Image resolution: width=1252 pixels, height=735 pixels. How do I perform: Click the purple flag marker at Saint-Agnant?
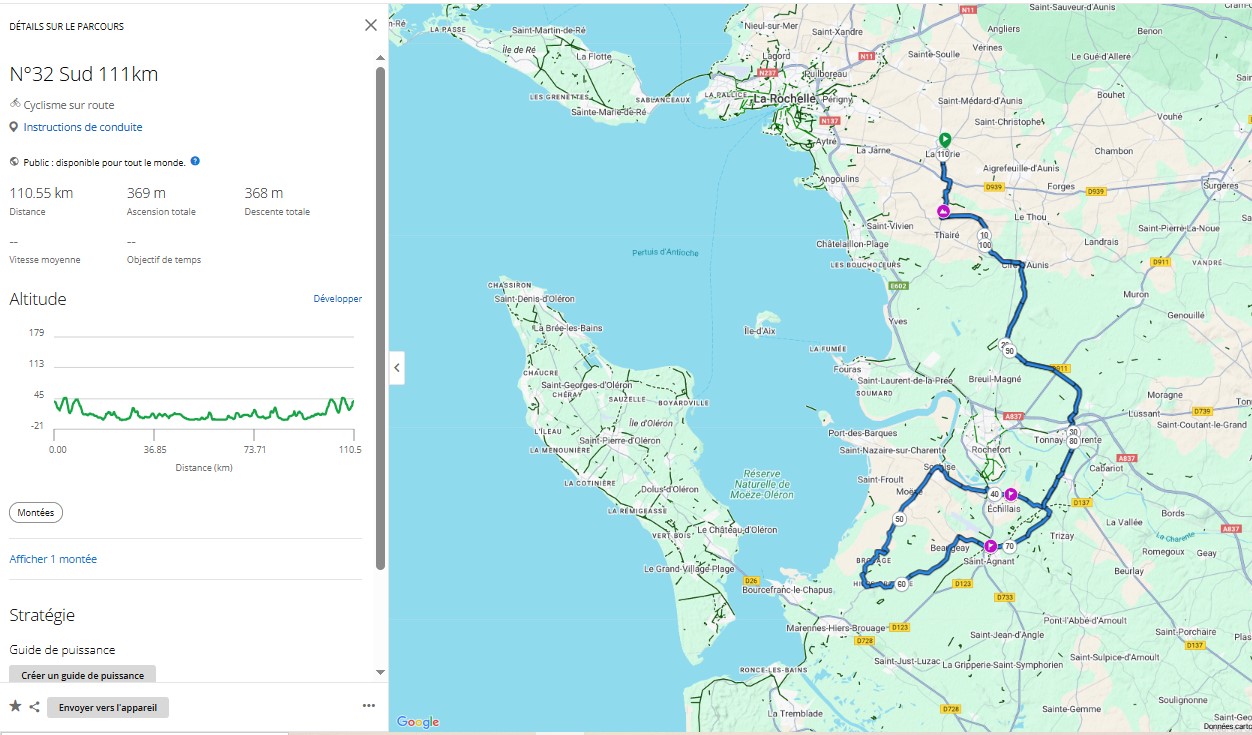point(990,546)
